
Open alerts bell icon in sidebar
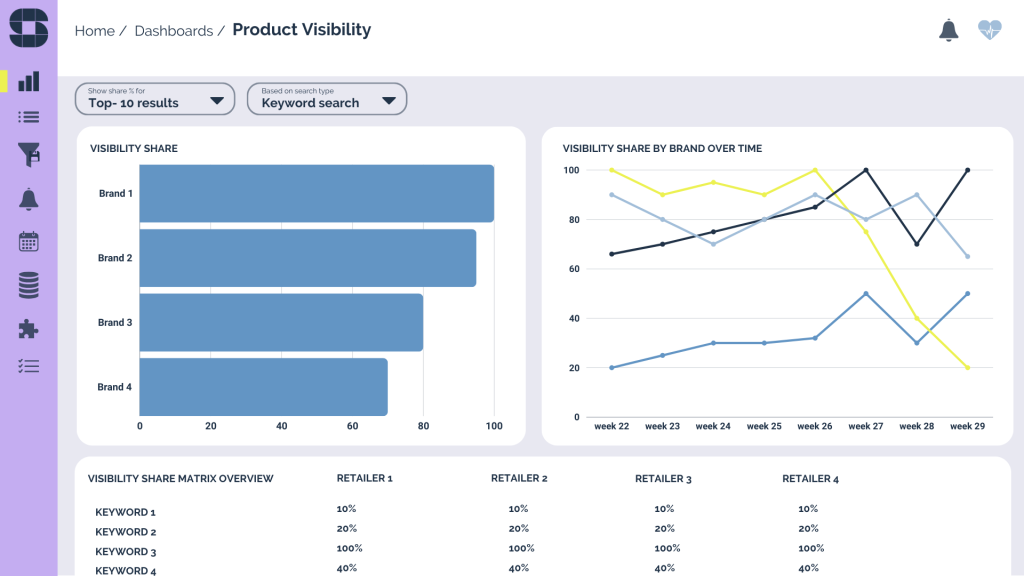29,199
